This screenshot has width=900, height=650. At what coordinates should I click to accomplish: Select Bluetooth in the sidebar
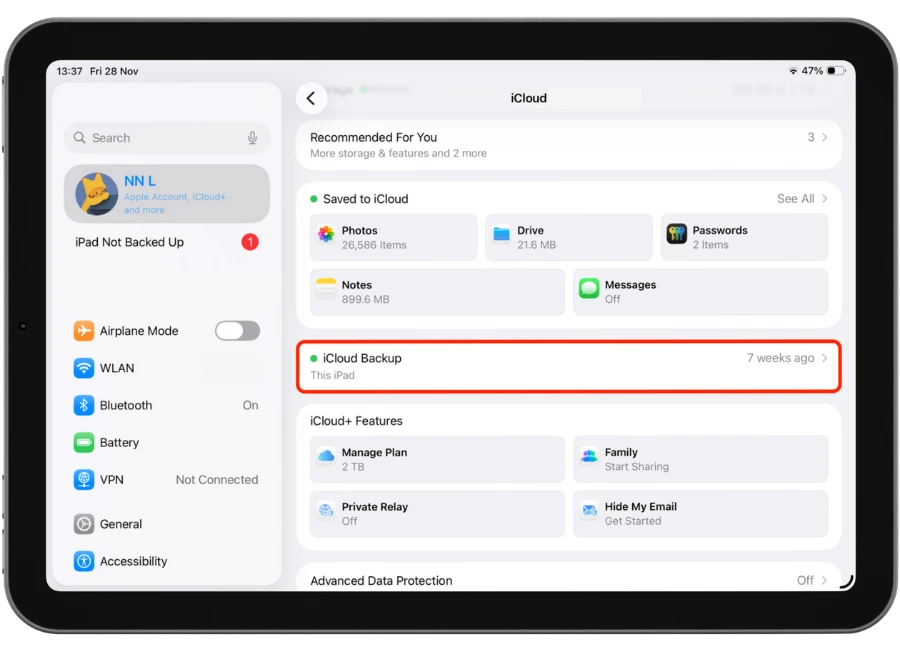126,405
